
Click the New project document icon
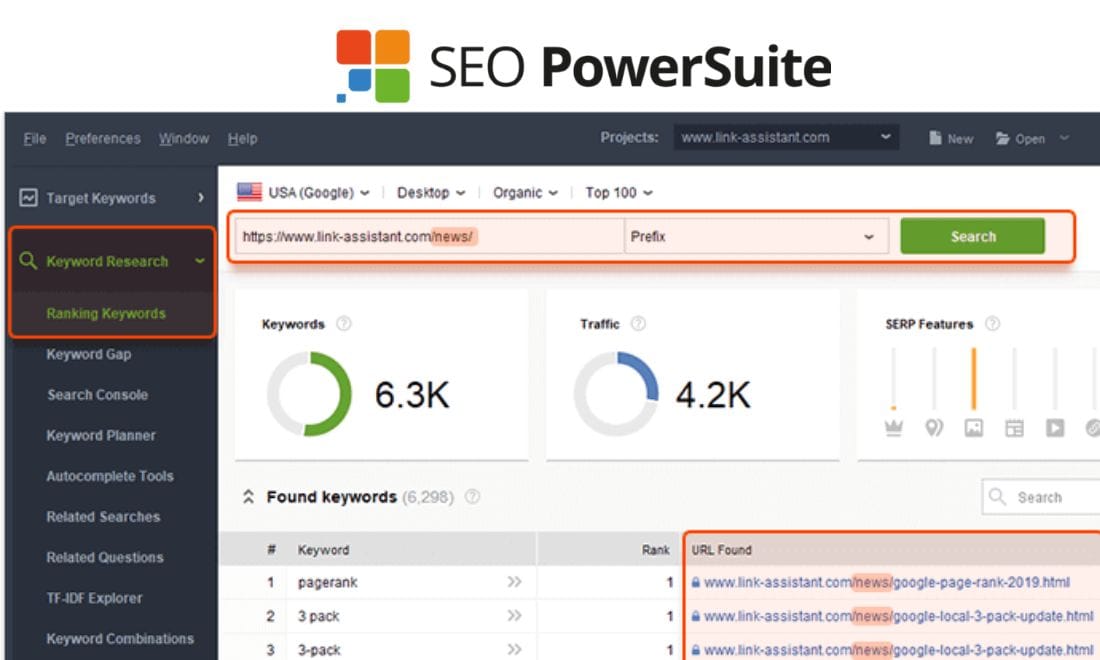pyautogui.click(x=937, y=139)
